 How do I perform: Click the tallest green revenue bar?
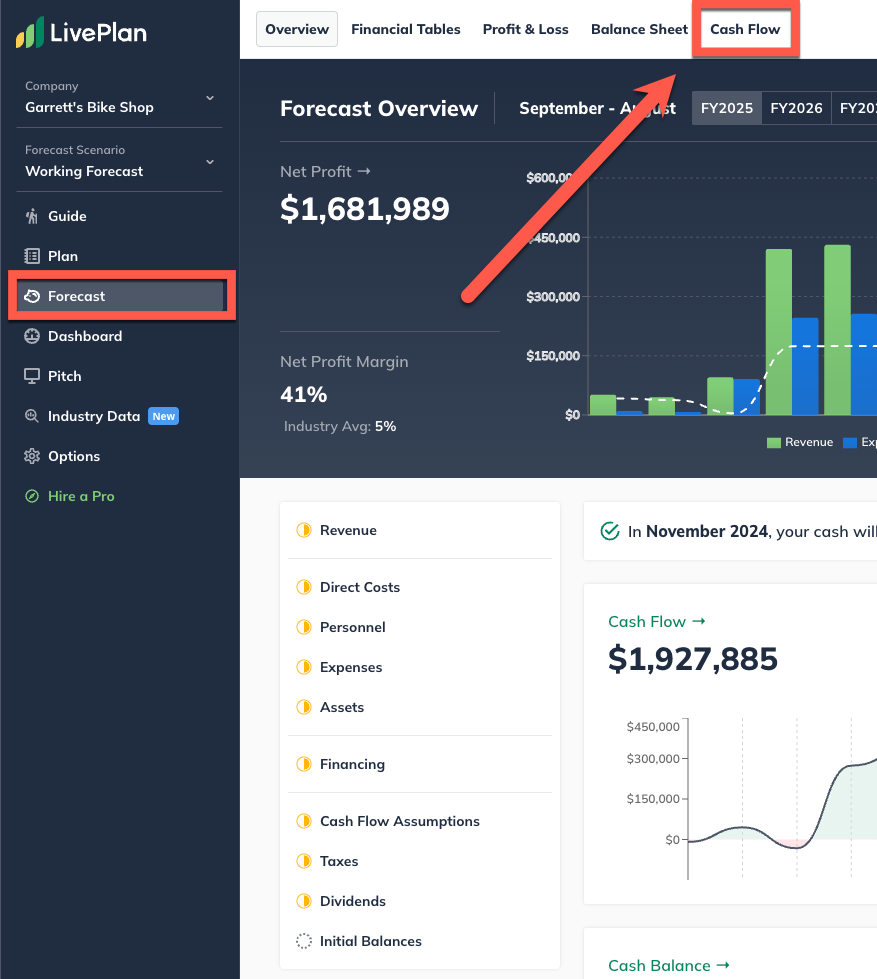(x=837, y=330)
